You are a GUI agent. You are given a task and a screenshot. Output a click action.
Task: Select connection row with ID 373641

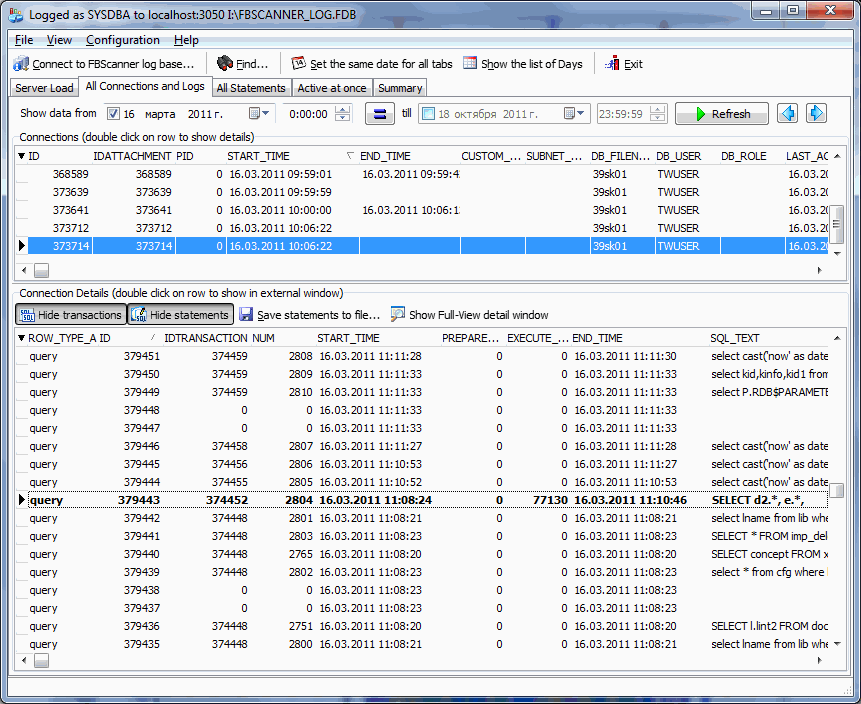(70, 210)
